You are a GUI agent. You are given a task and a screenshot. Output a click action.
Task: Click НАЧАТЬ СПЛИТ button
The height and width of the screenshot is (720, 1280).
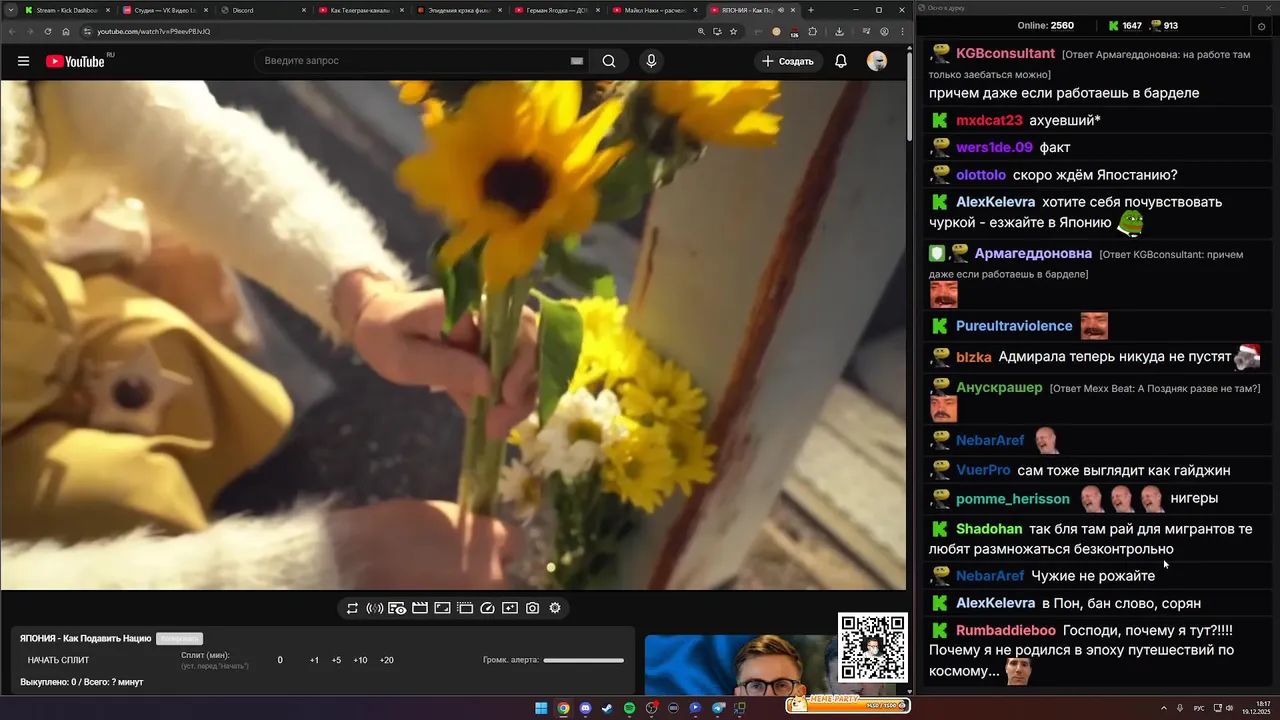click(x=58, y=660)
